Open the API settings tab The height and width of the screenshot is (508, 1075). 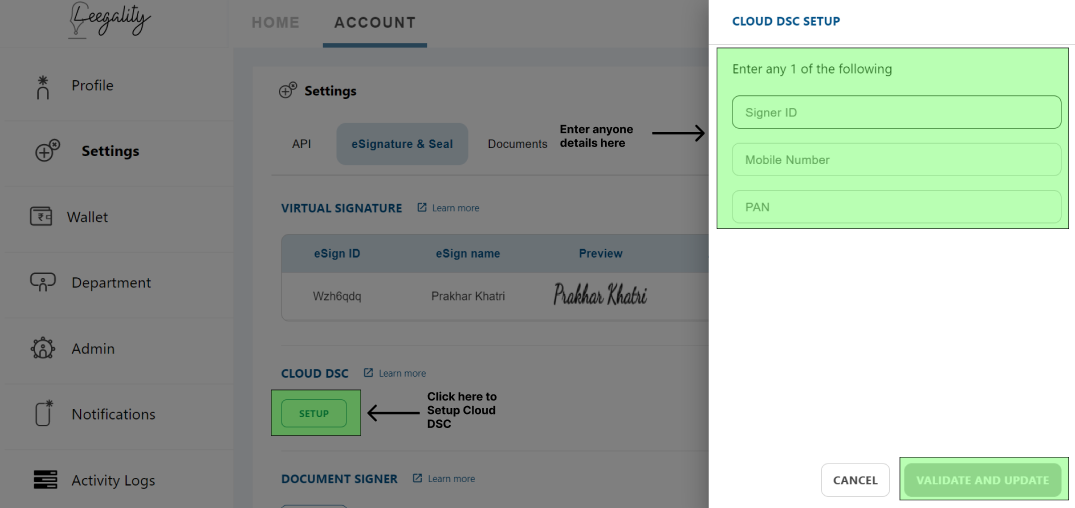tap(302, 144)
